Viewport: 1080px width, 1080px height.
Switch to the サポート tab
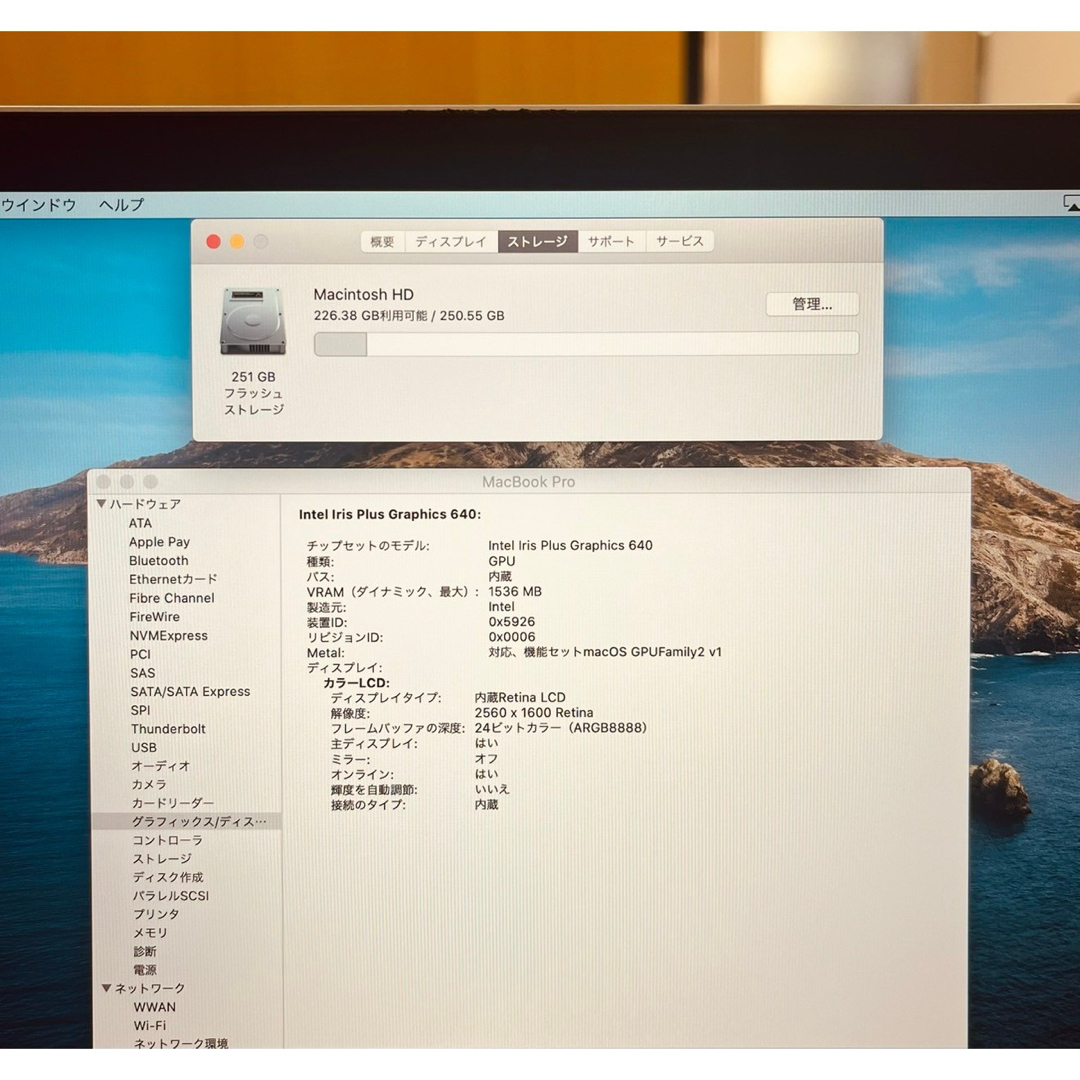pyautogui.click(x=611, y=242)
